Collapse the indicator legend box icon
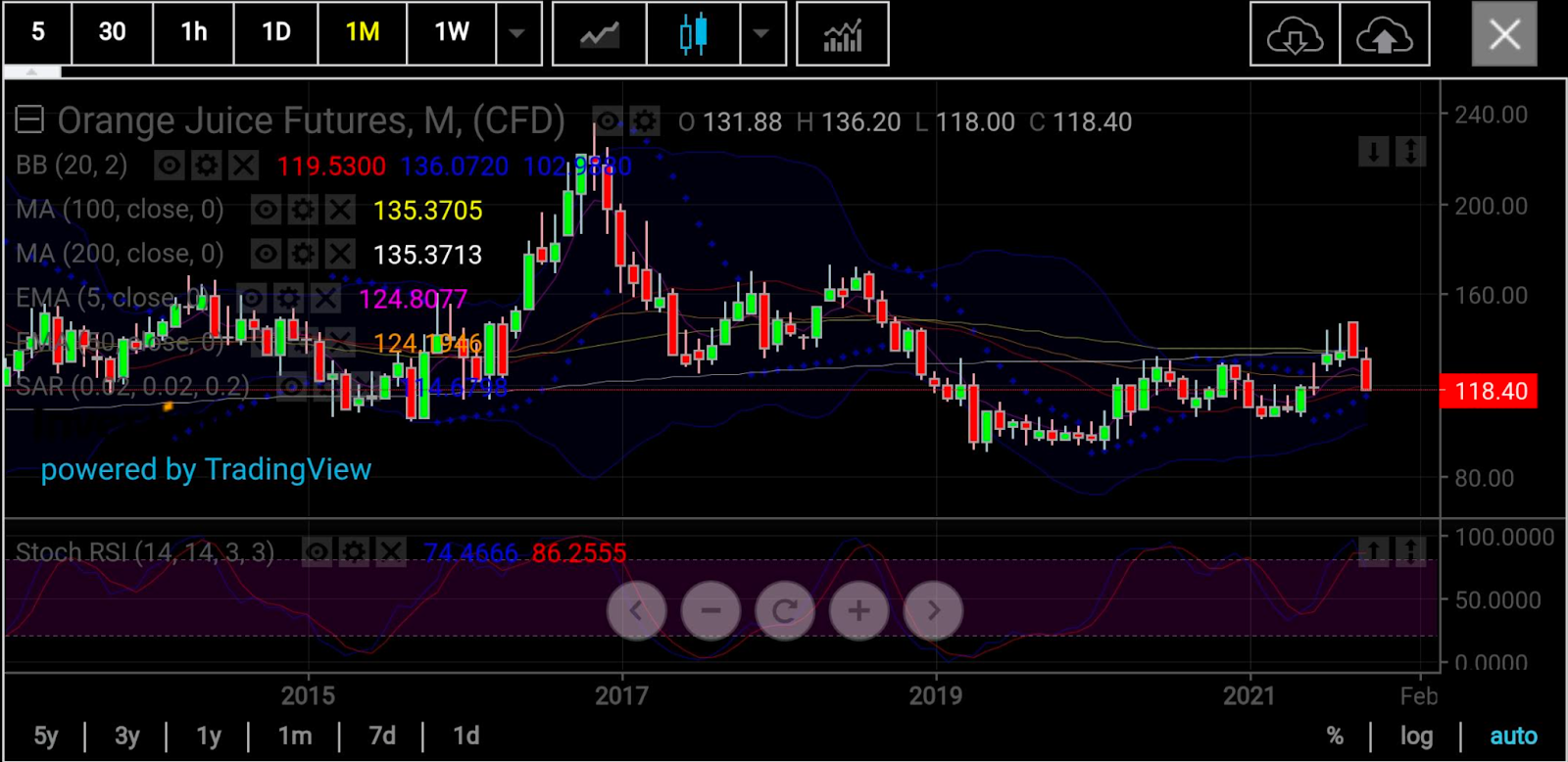The image size is (1568, 762). tap(29, 119)
